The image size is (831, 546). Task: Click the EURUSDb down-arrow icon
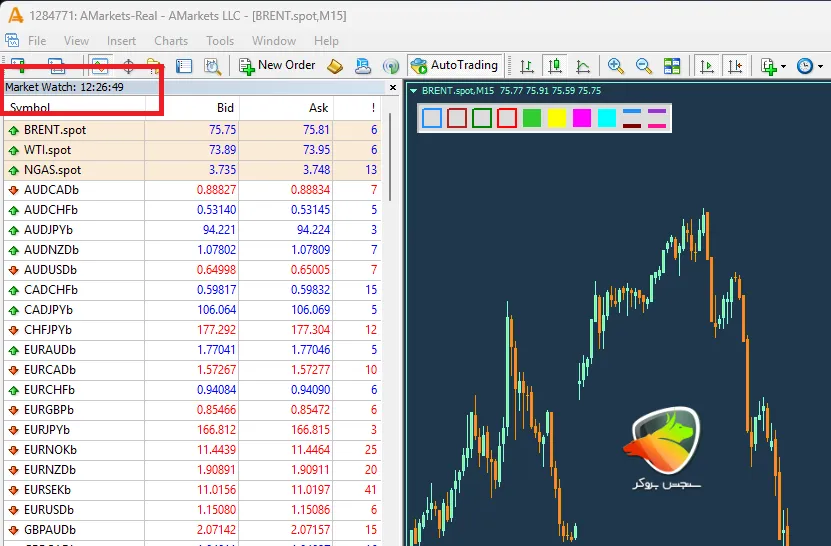pos(14,510)
